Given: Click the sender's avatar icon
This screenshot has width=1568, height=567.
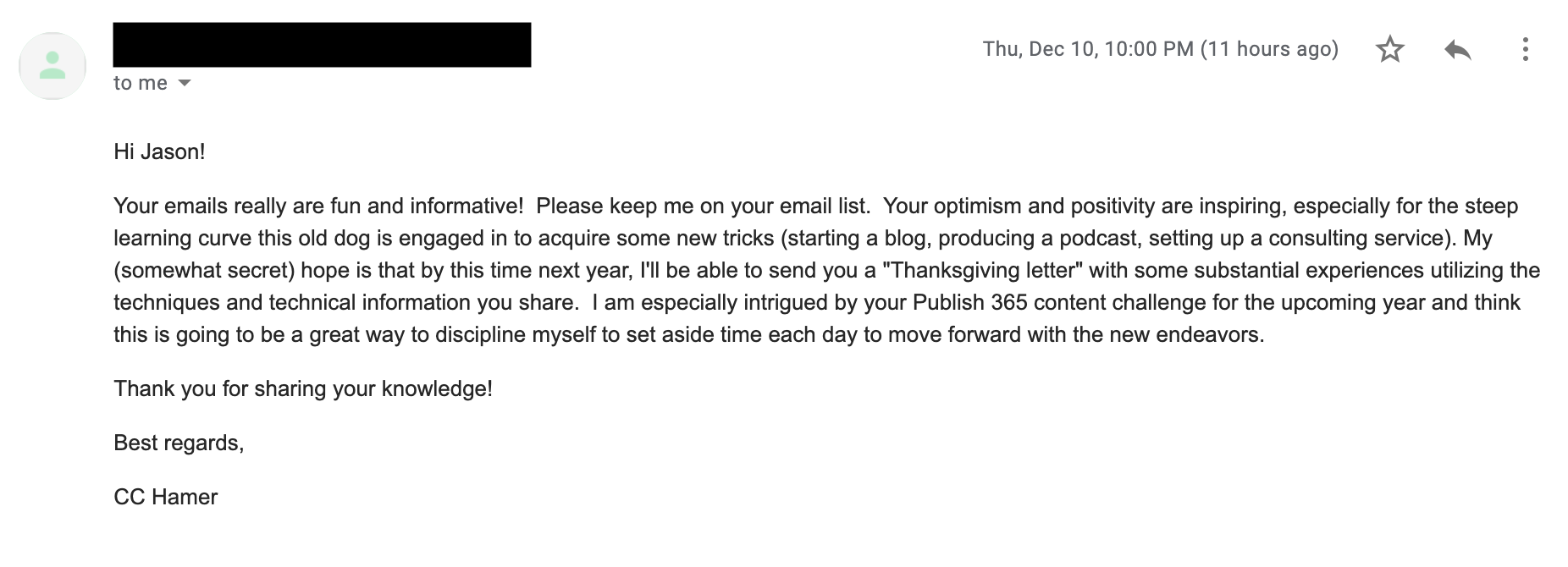Looking at the screenshot, I should point(52,66).
